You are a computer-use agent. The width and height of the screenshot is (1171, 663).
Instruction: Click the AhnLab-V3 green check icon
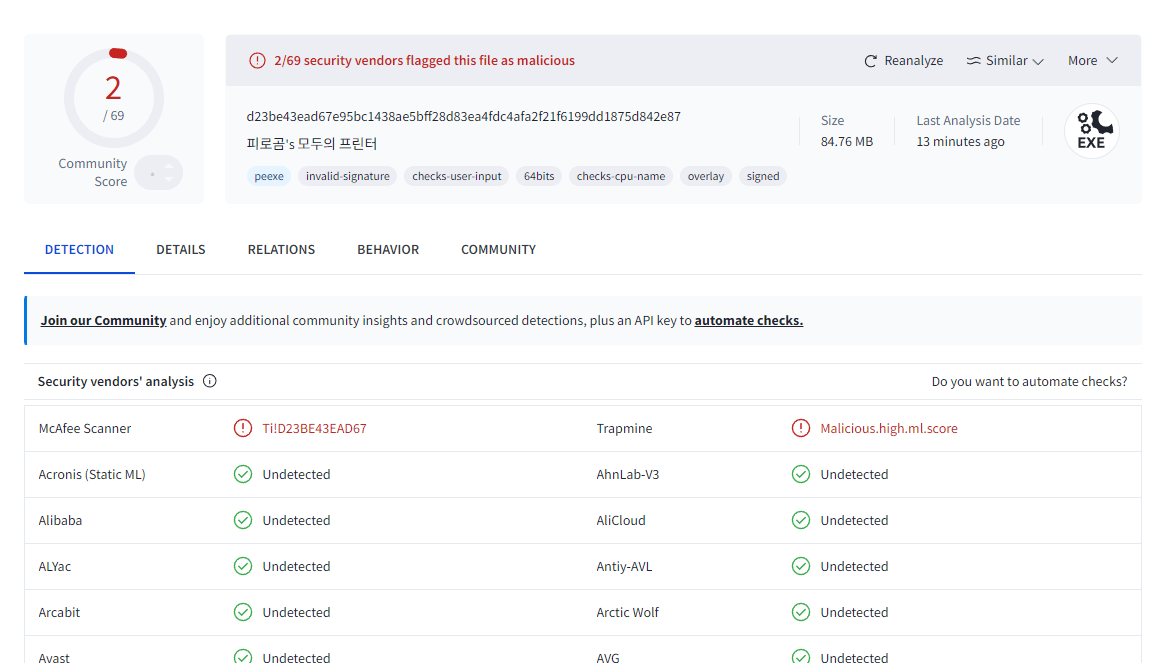tap(801, 475)
